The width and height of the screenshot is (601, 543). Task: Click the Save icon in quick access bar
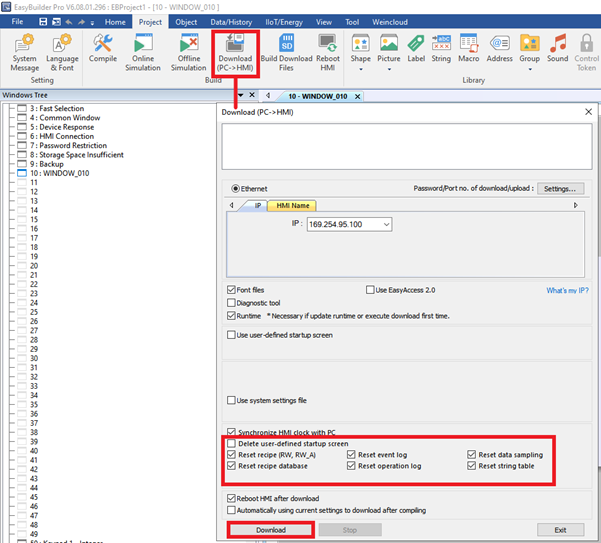[43, 22]
